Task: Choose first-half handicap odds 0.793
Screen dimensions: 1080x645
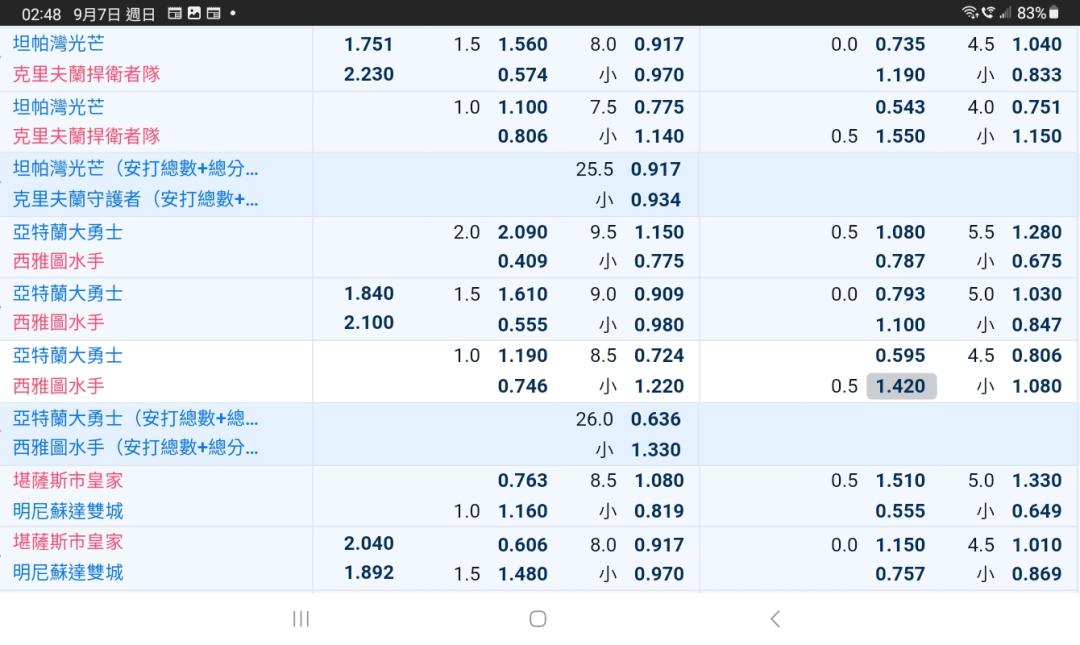Action: tap(900, 294)
